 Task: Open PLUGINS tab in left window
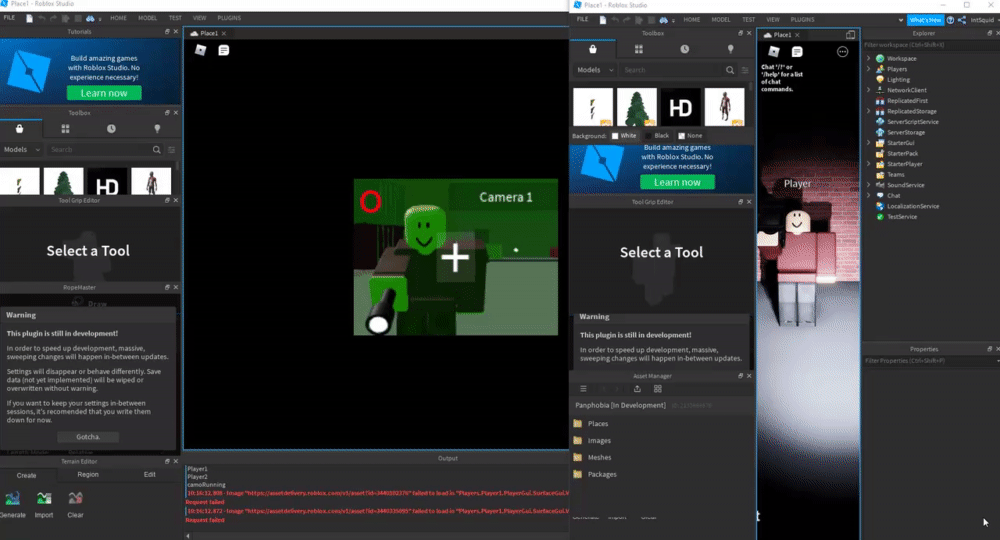tap(229, 18)
